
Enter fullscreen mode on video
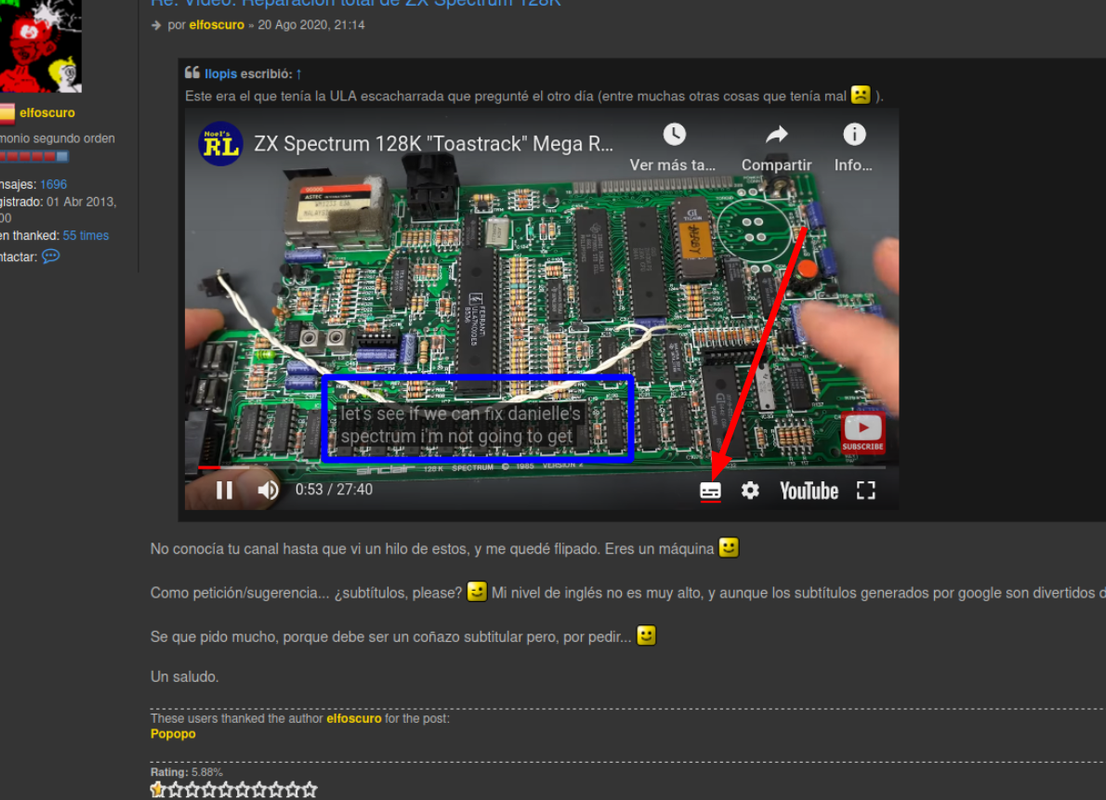(866, 490)
